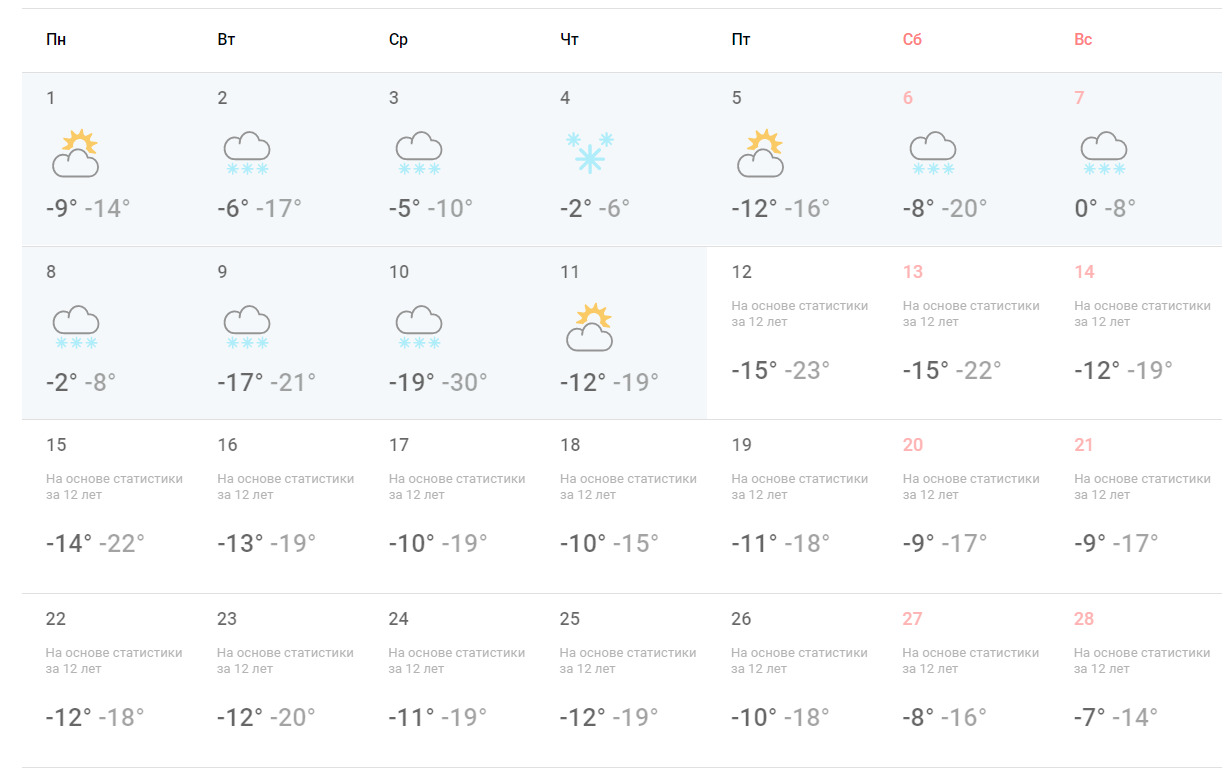Click the partly sunny icon for day 1

click(75, 153)
